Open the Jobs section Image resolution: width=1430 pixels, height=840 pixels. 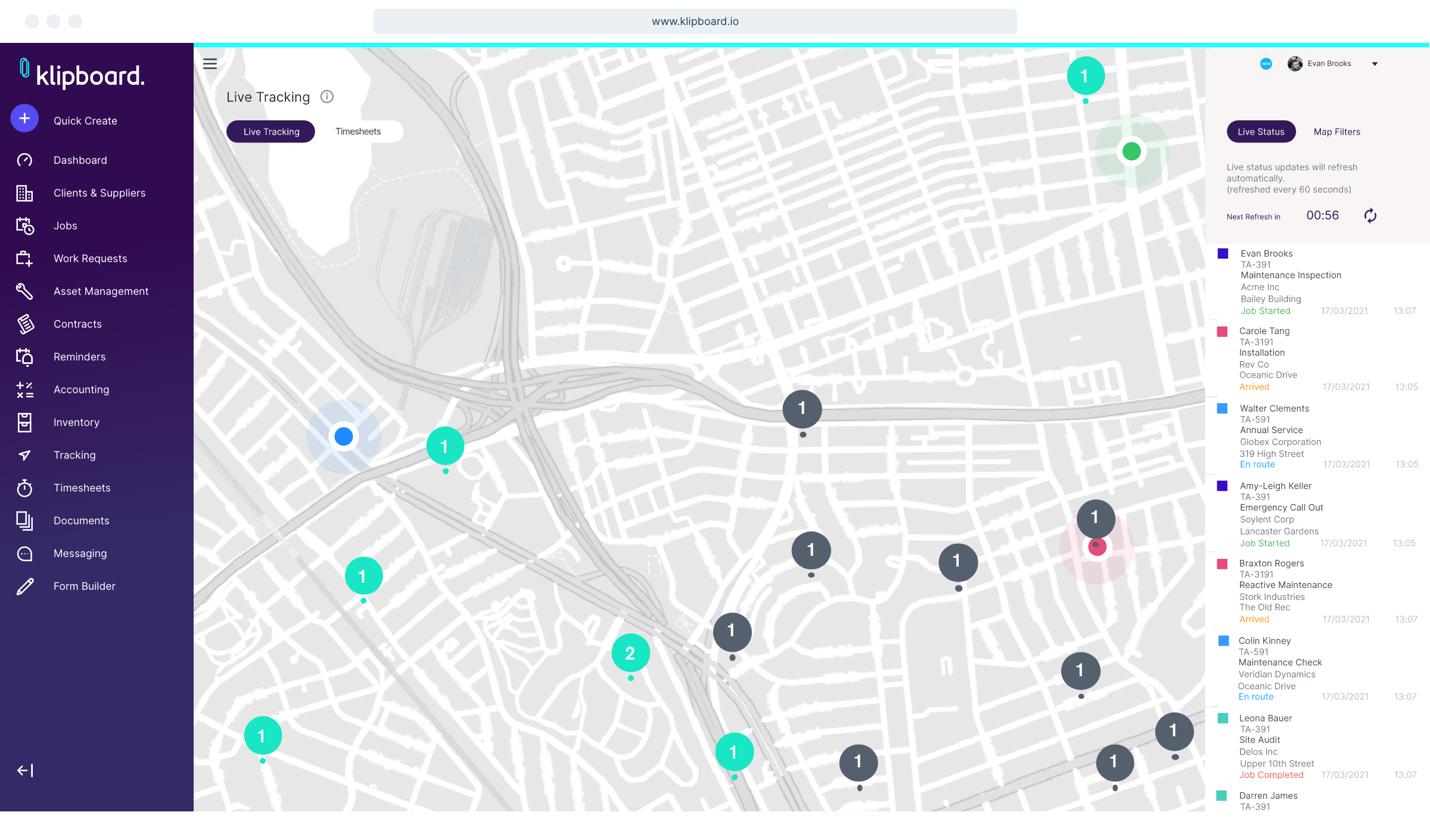coord(64,225)
